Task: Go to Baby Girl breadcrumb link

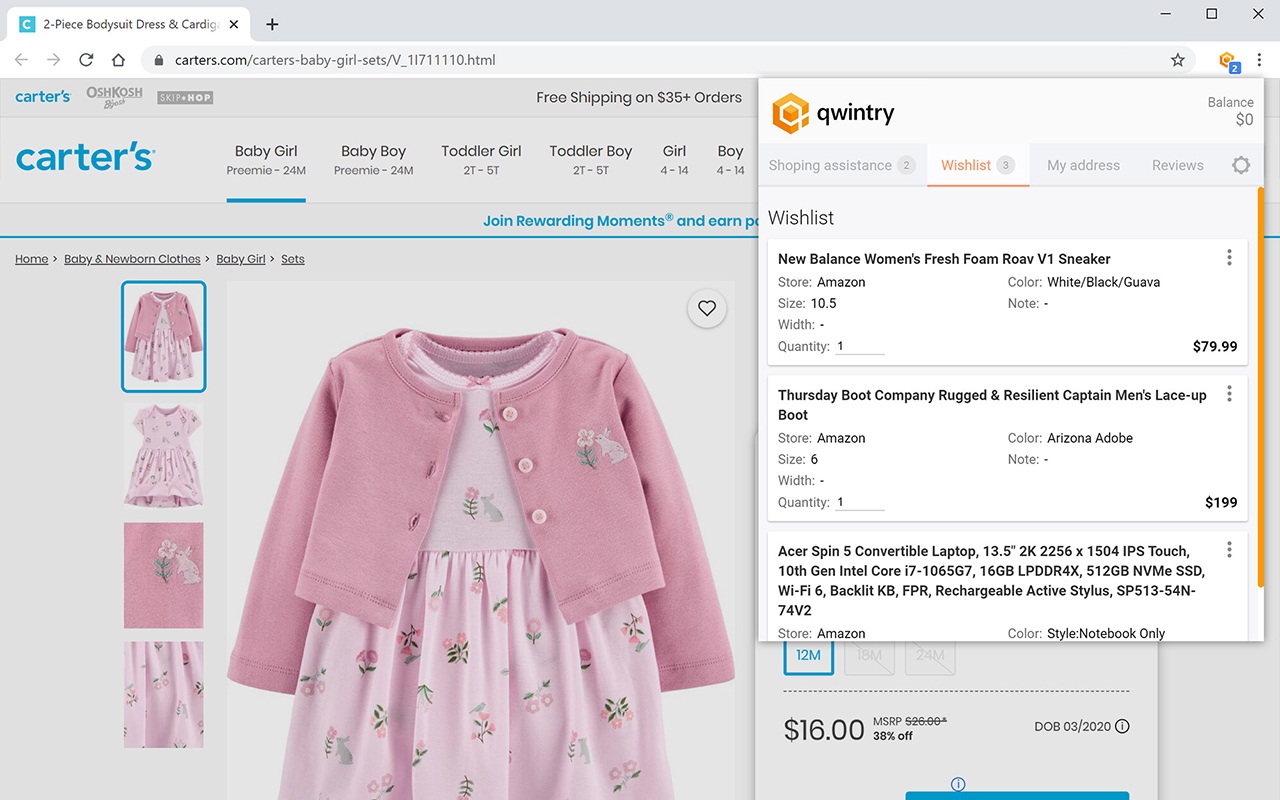Action: click(241, 259)
